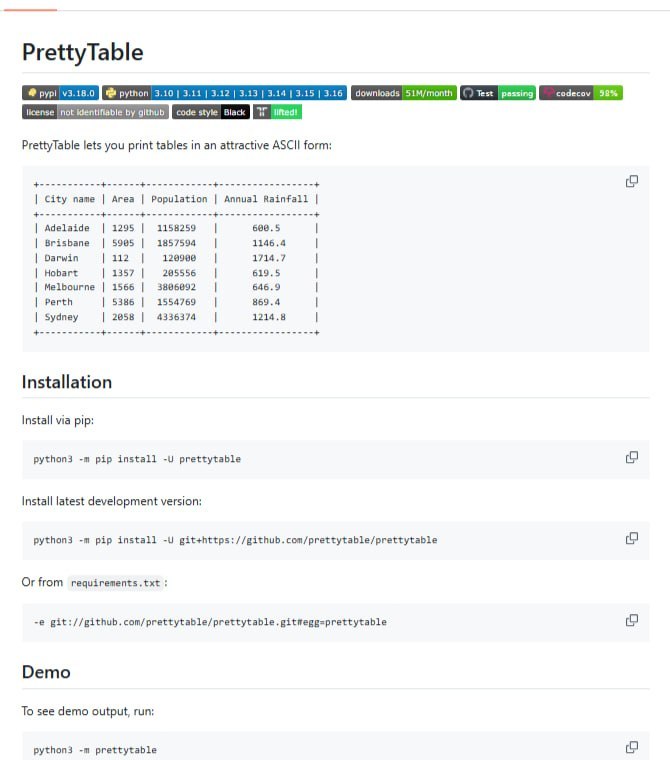Click the 'Annual Rainfall' column header
The width and height of the screenshot is (670, 760).
click(266, 199)
